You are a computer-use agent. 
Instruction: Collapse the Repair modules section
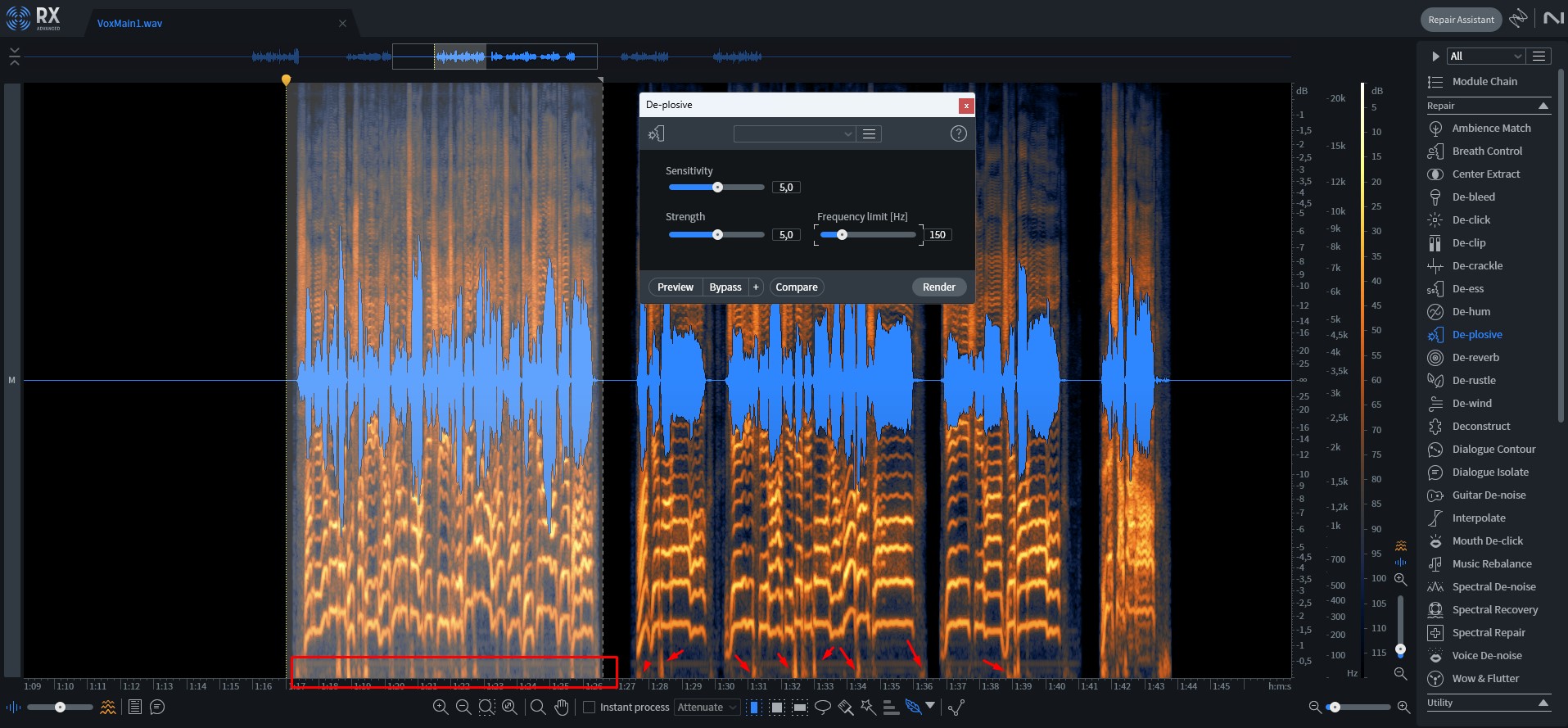1543,106
